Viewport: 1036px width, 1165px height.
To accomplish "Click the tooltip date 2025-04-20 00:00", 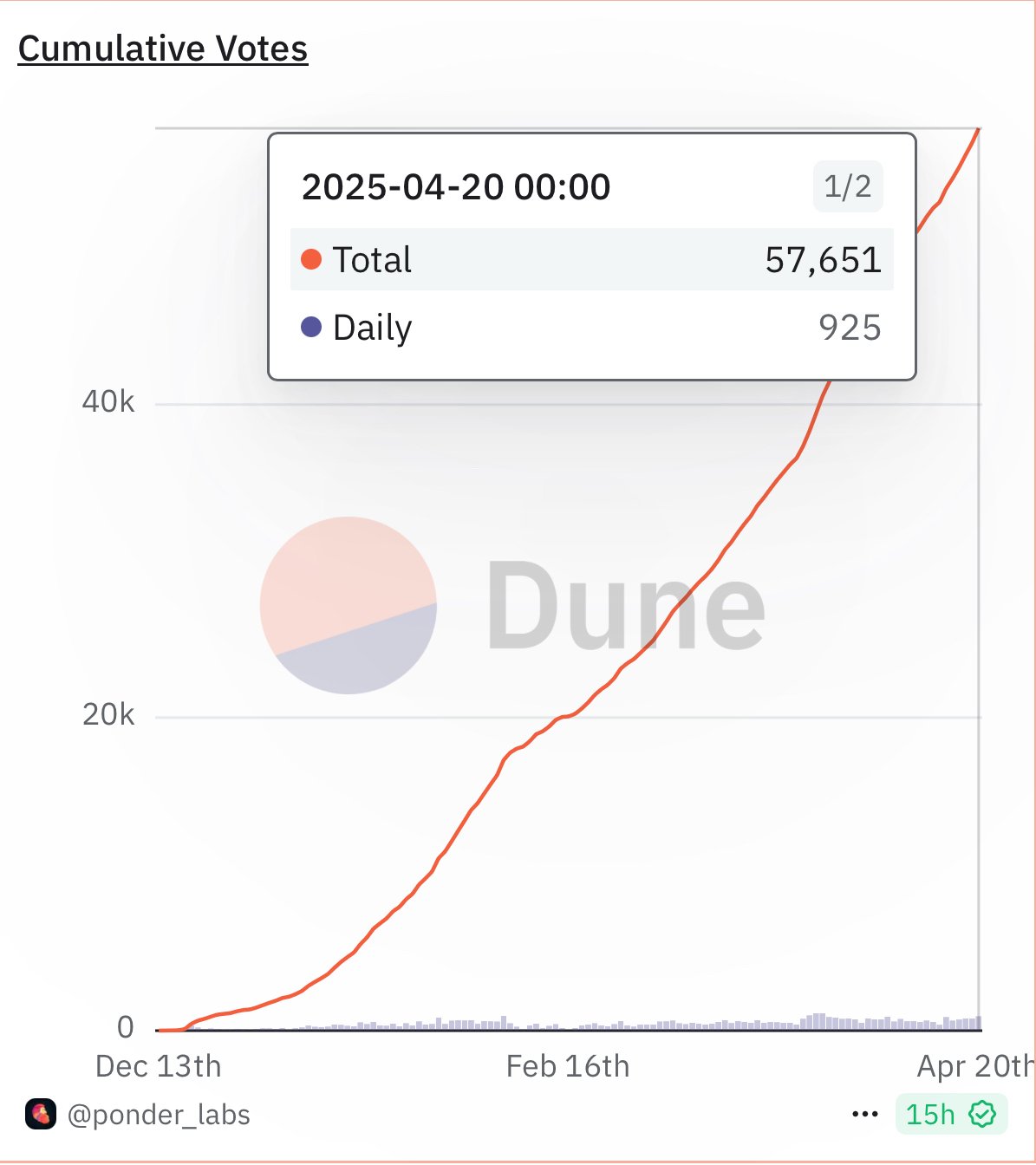I will [x=456, y=186].
